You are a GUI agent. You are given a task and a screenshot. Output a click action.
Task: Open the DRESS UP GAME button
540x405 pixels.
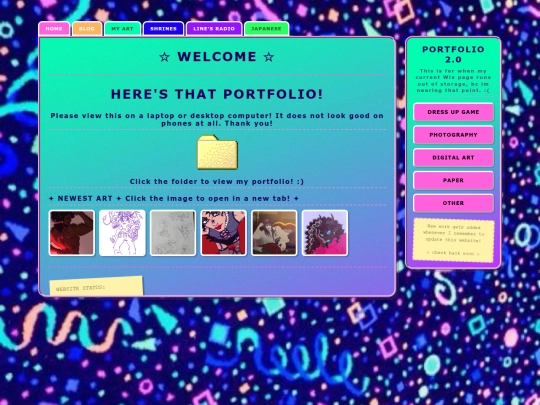tap(453, 112)
